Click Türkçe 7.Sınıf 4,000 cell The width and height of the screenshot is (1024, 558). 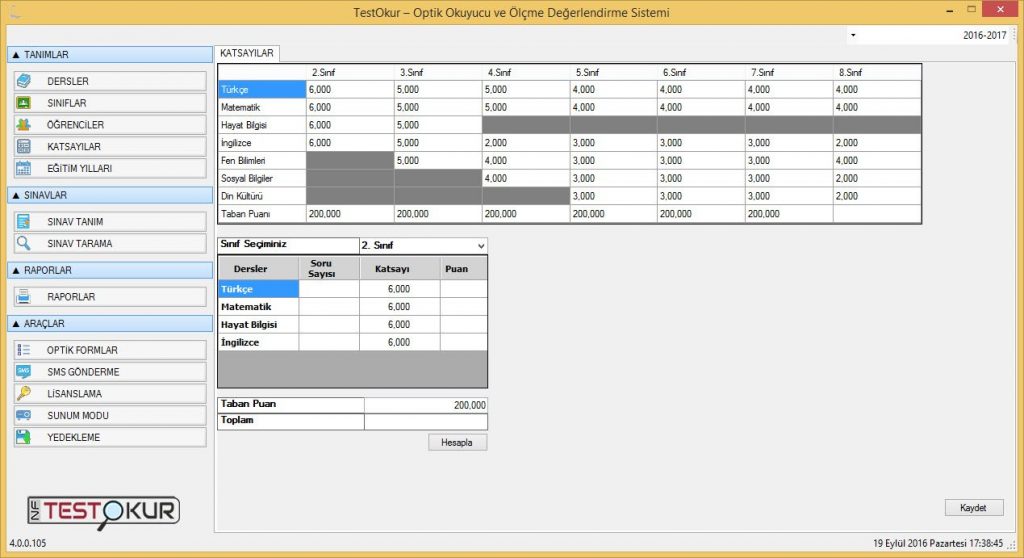789,90
